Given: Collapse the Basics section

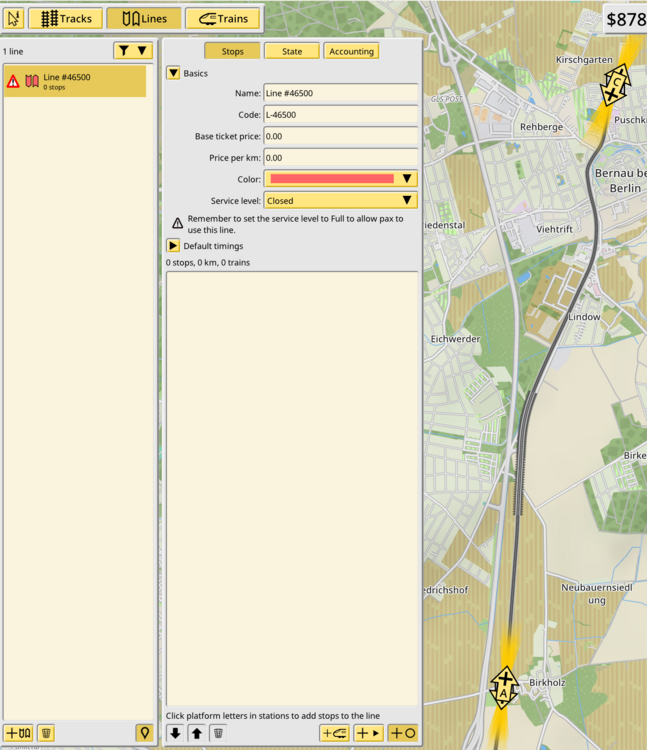Looking at the screenshot, I should tap(173, 73).
